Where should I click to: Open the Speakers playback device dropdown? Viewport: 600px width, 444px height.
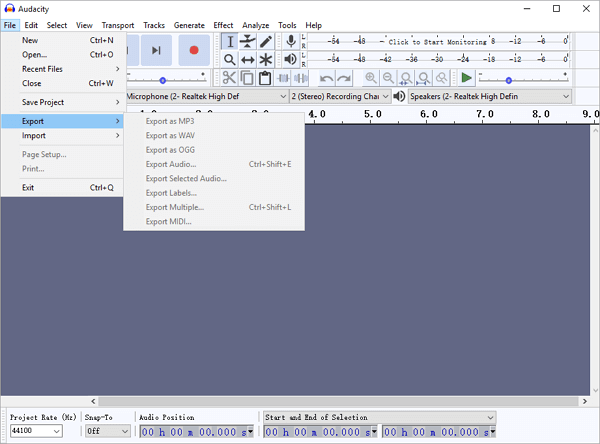(x=489, y=96)
